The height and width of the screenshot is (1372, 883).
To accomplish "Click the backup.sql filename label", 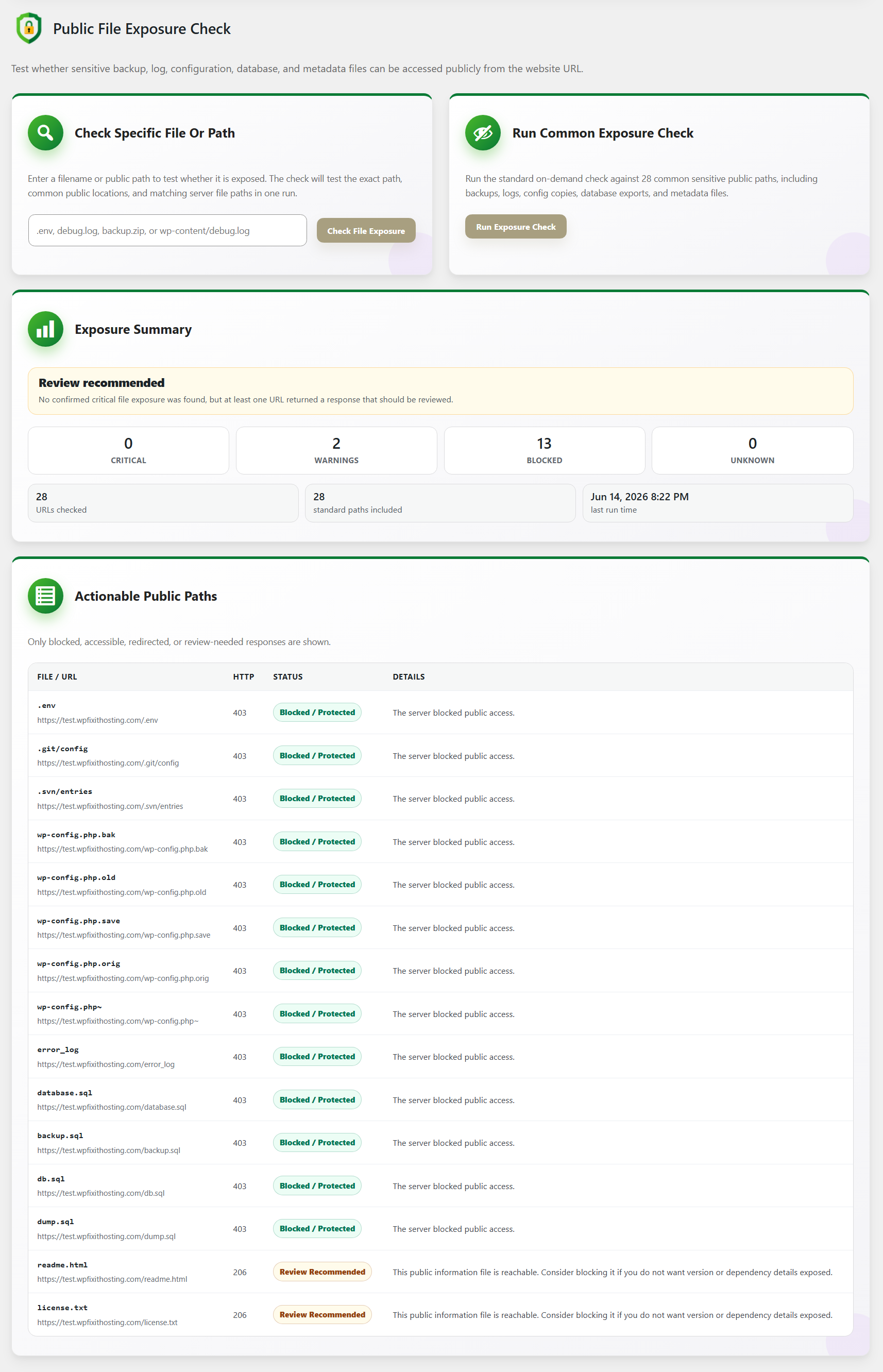I will pyautogui.click(x=60, y=1135).
